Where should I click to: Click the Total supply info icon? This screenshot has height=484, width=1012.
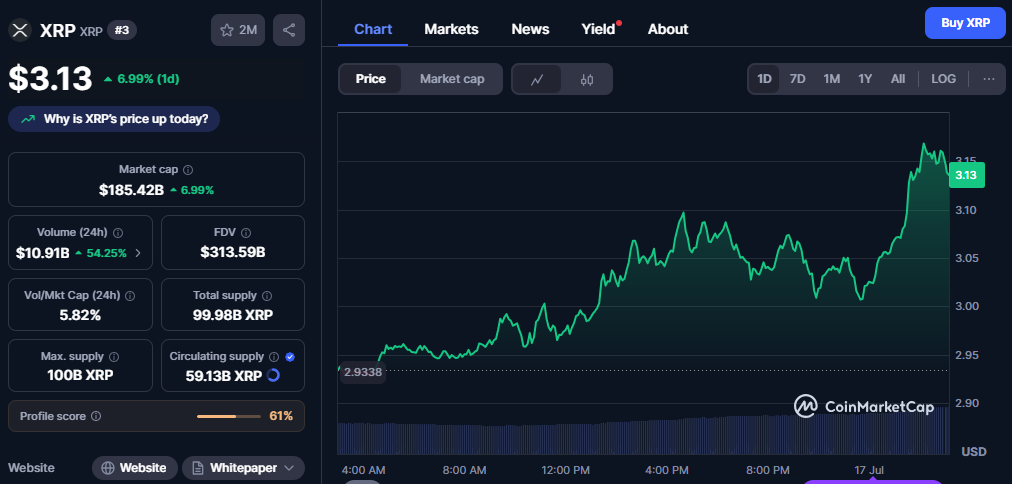267,296
